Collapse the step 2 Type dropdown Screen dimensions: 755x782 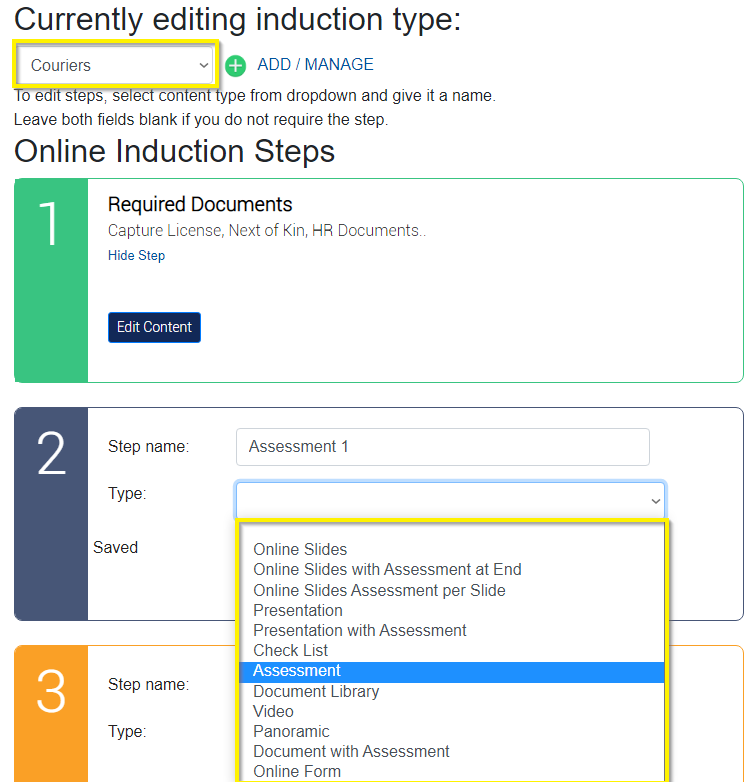tap(450, 500)
